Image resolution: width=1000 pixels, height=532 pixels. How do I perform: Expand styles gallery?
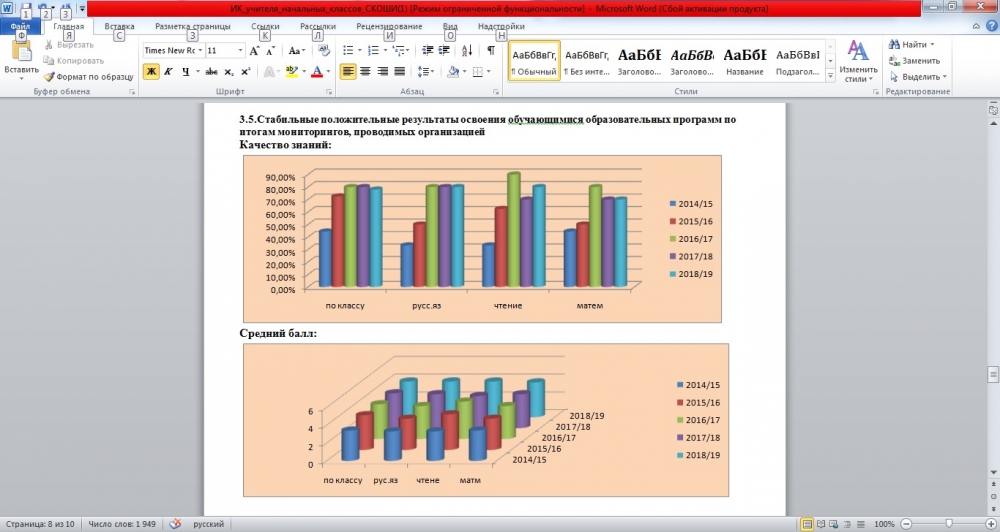(x=830, y=76)
